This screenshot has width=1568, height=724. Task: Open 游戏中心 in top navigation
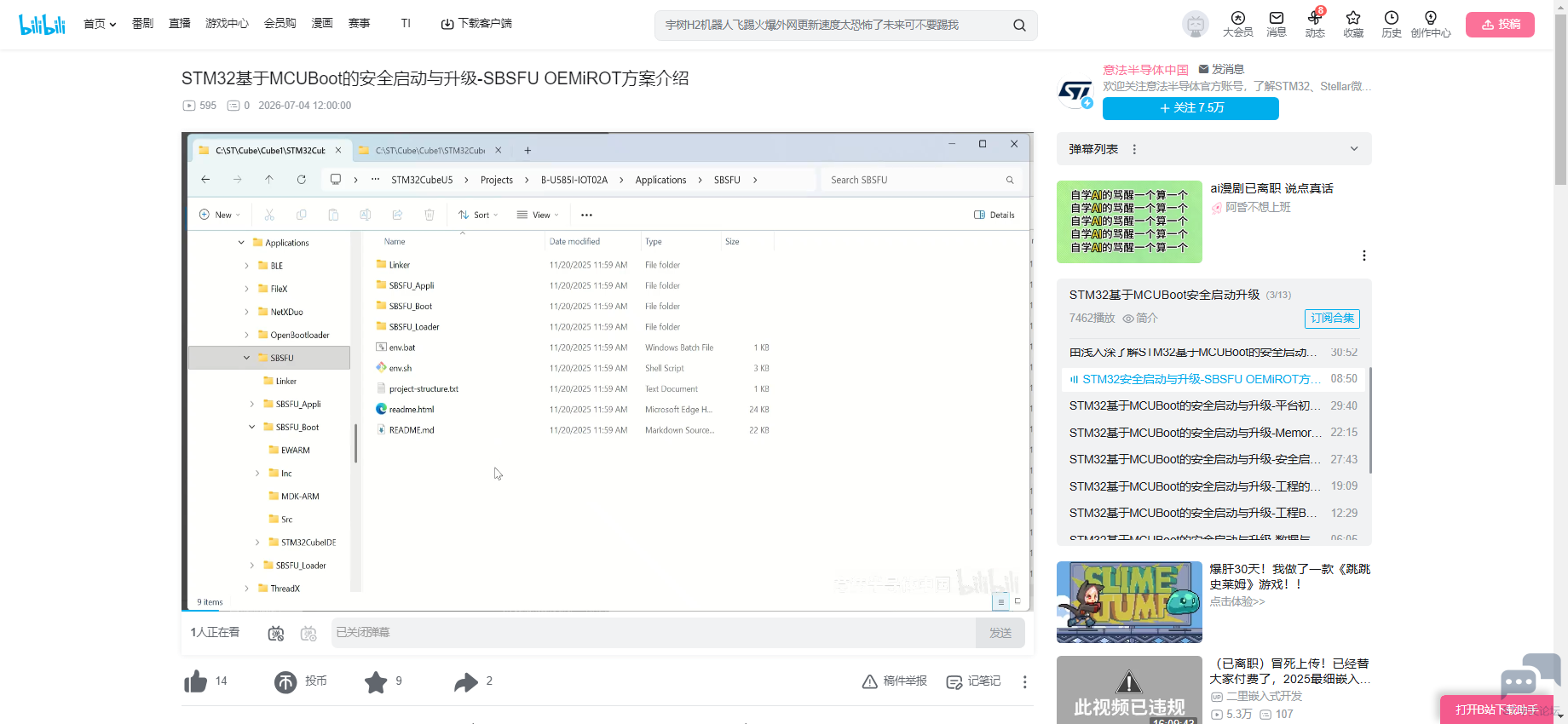(228, 24)
